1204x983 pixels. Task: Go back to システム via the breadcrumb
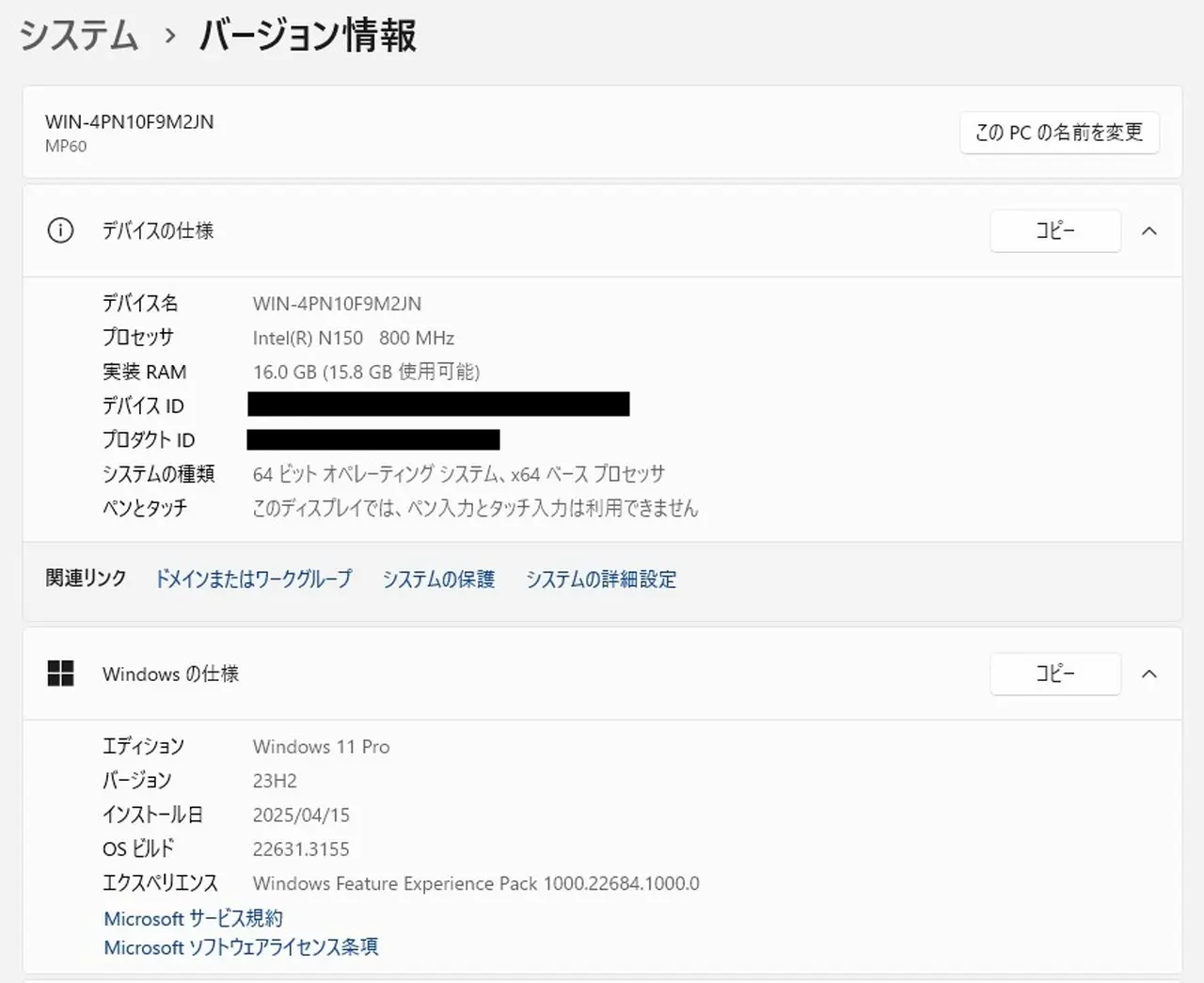79,37
